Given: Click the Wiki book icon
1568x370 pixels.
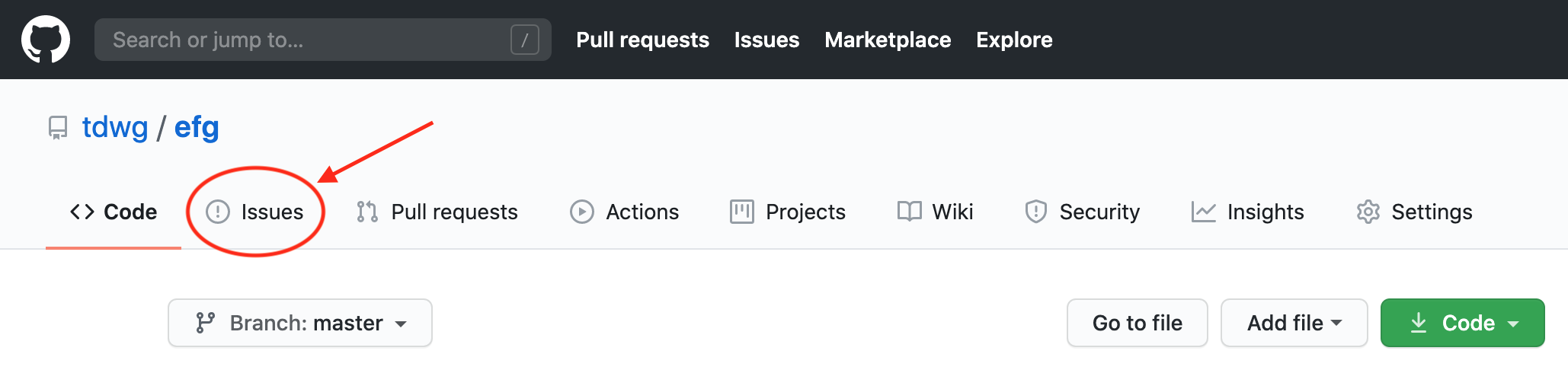Looking at the screenshot, I should 909,212.
